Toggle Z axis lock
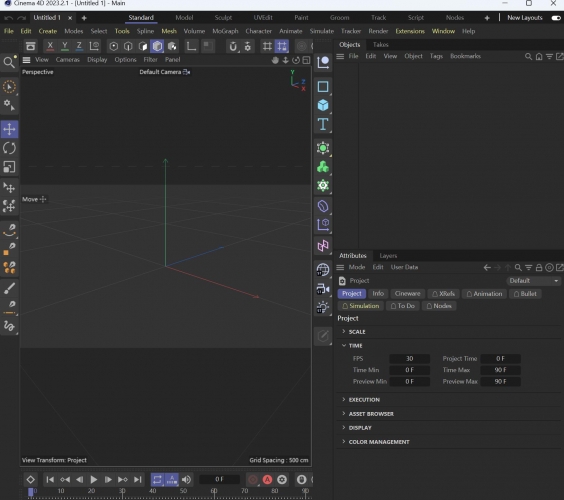564x500 pixels. (x=79, y=46)
